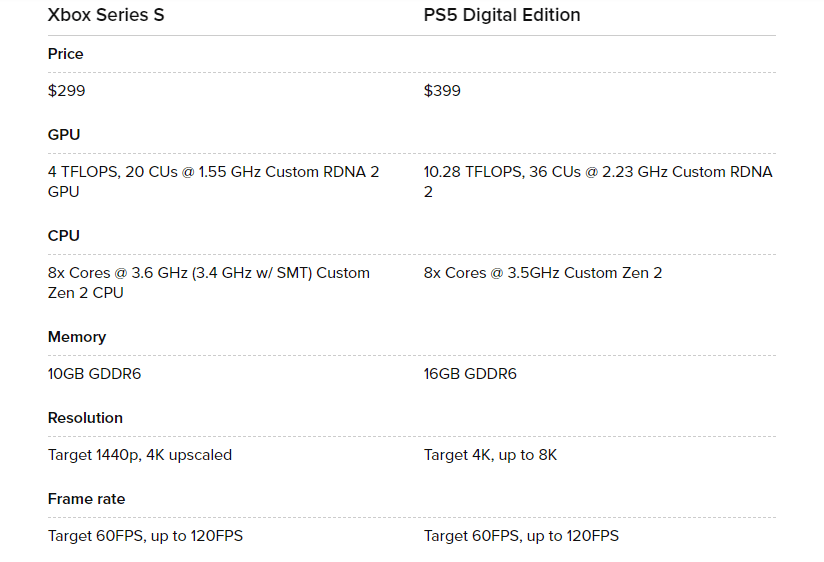
Task: Click the $399 PS5 price
Action: coord(442,91)
